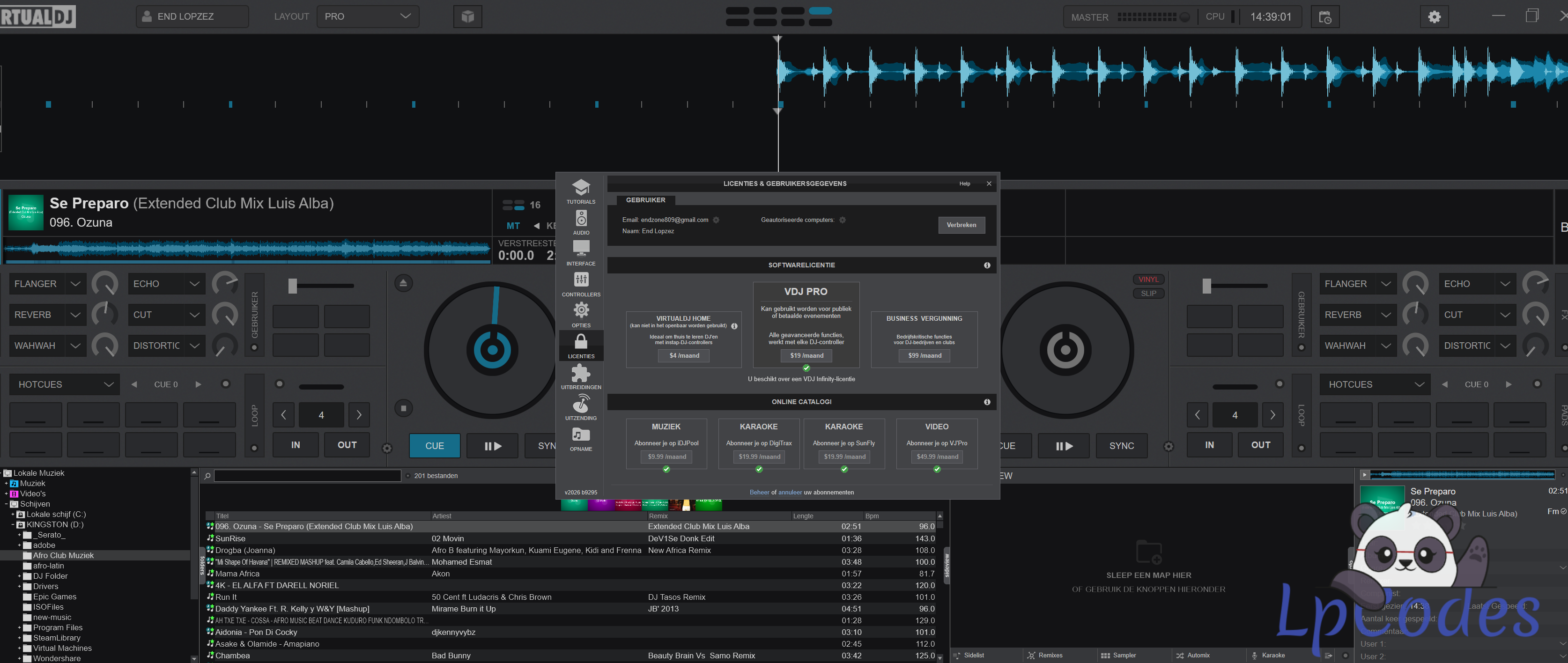
Task: Switch to the Sampler tab
Action: coord(1119,656)
